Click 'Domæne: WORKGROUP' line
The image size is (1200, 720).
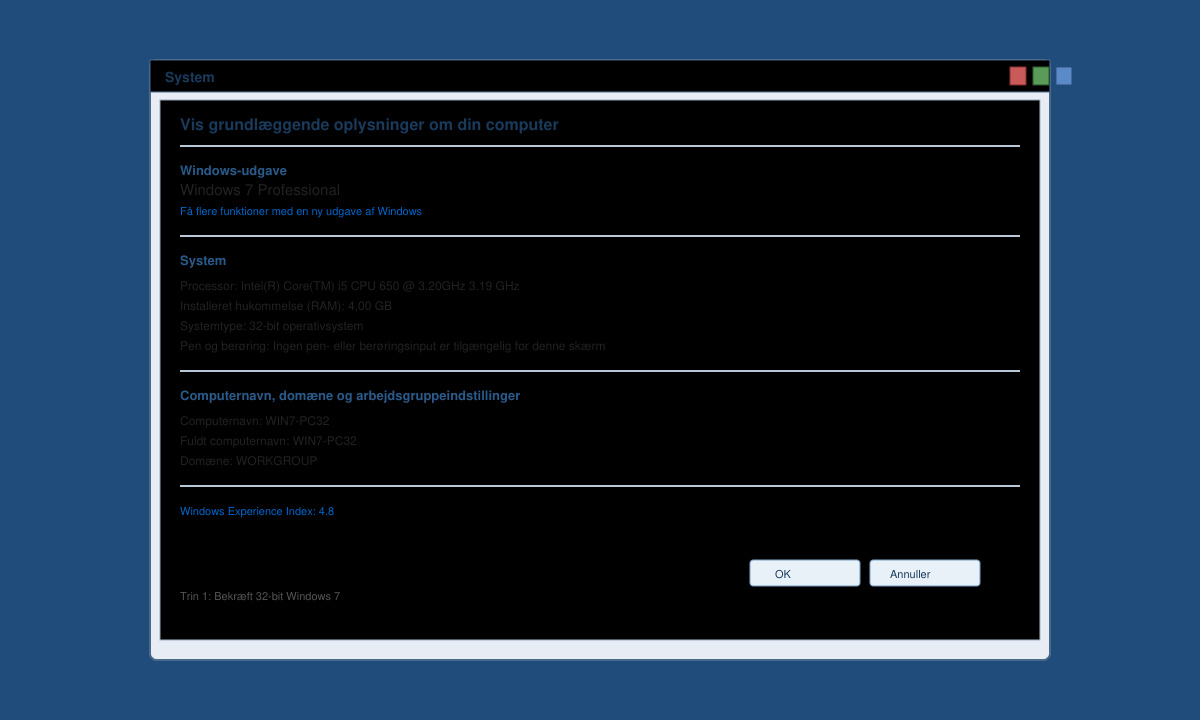click(249, 461)
